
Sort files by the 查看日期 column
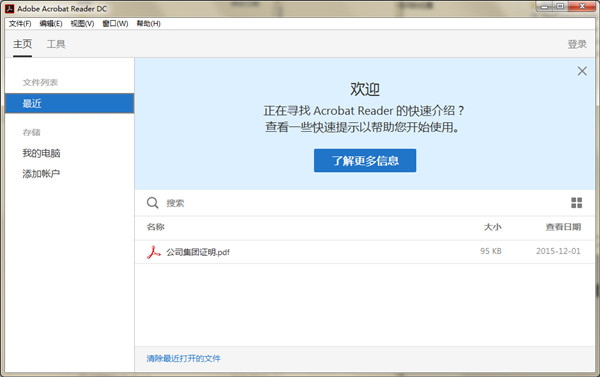(x=563, y=227)
